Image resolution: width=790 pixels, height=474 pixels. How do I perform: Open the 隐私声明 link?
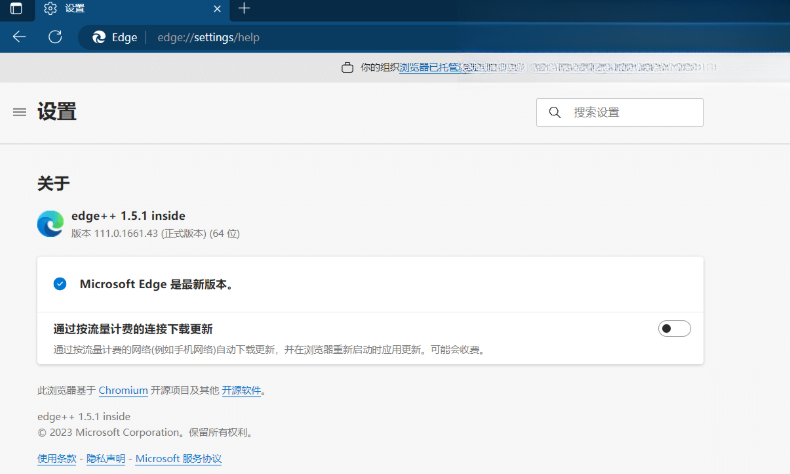(x=105, y=458)
